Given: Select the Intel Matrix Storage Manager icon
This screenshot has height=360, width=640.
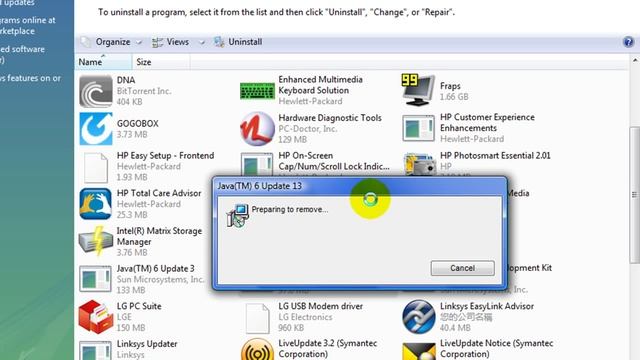Looking at the screenshot, I should [x=96, y=242].
